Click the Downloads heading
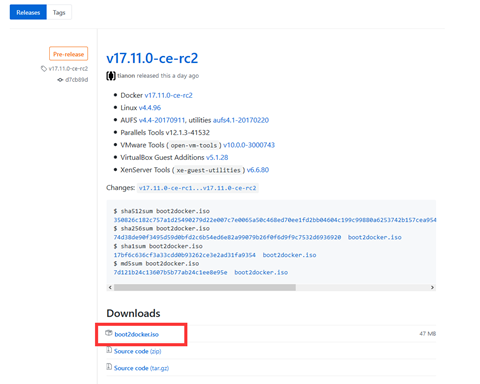Viewport: 480px width, 384px height. pos(133,313)
